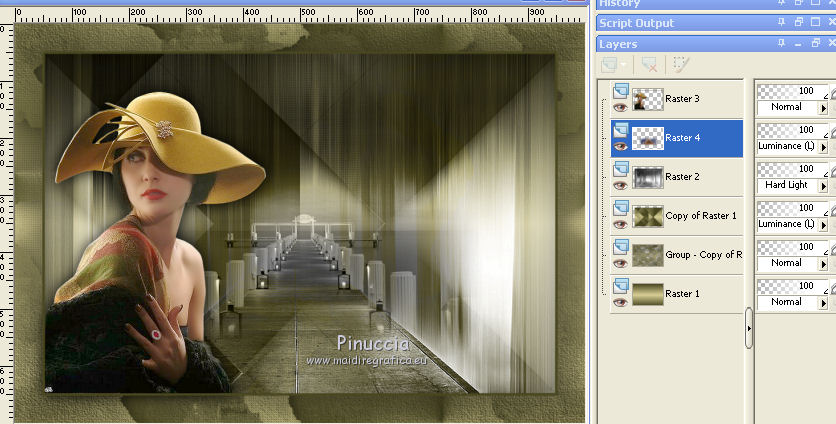The height and width of the screenshot is (424, 836).
Task: Click the Edit Selection icon in Layers toolbar
Action: pyautogui.click(x=681, y=65)
